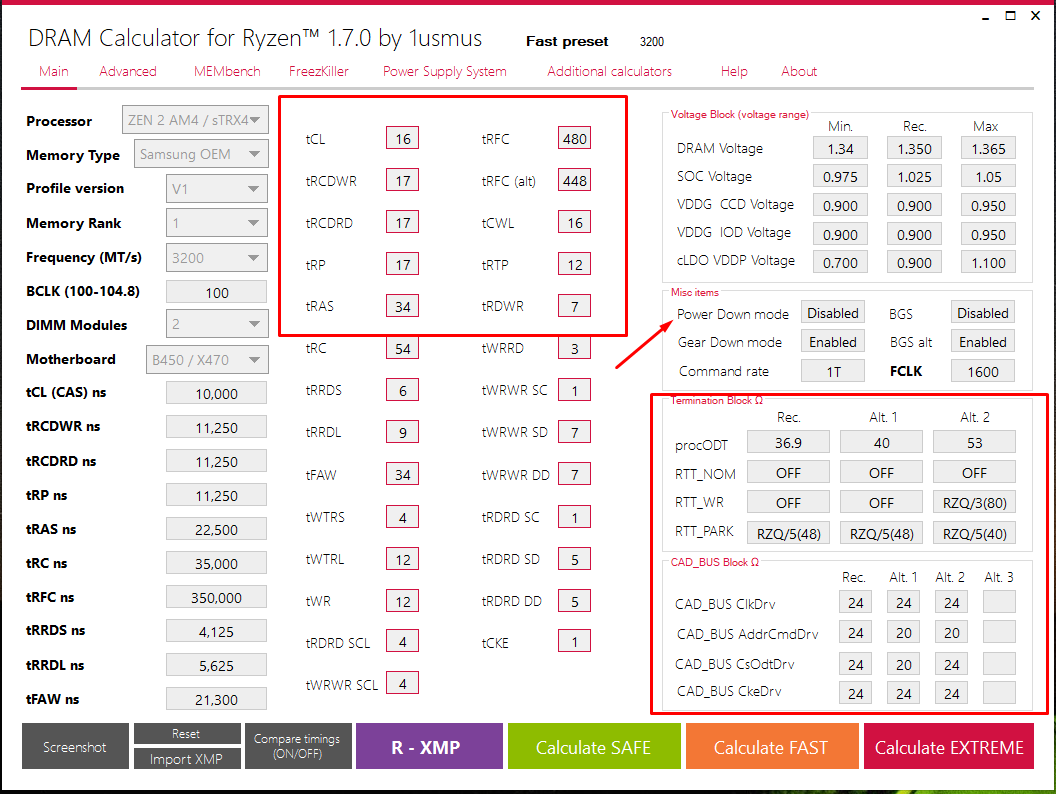
Task: Click the BGS alt Enabled value
Action: point(983,342)
